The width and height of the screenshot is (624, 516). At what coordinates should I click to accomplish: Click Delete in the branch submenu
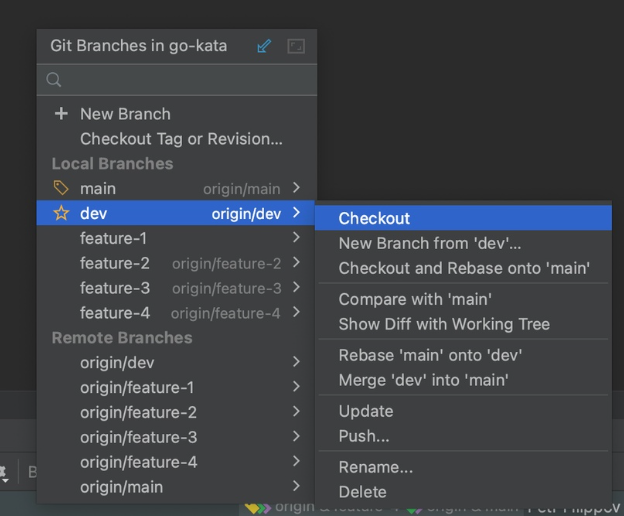click(362, 492)
